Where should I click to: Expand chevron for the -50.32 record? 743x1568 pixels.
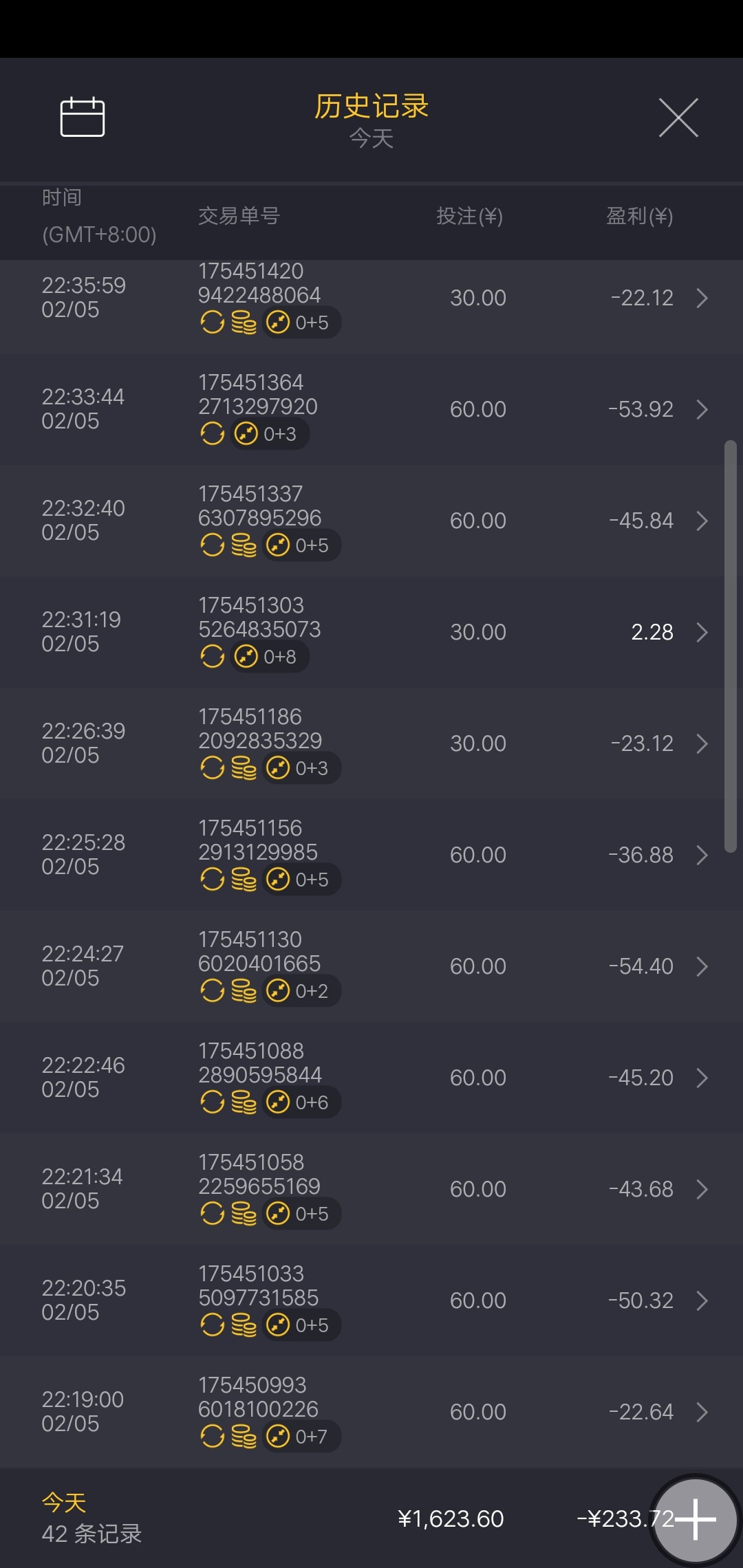point(702,1300)
